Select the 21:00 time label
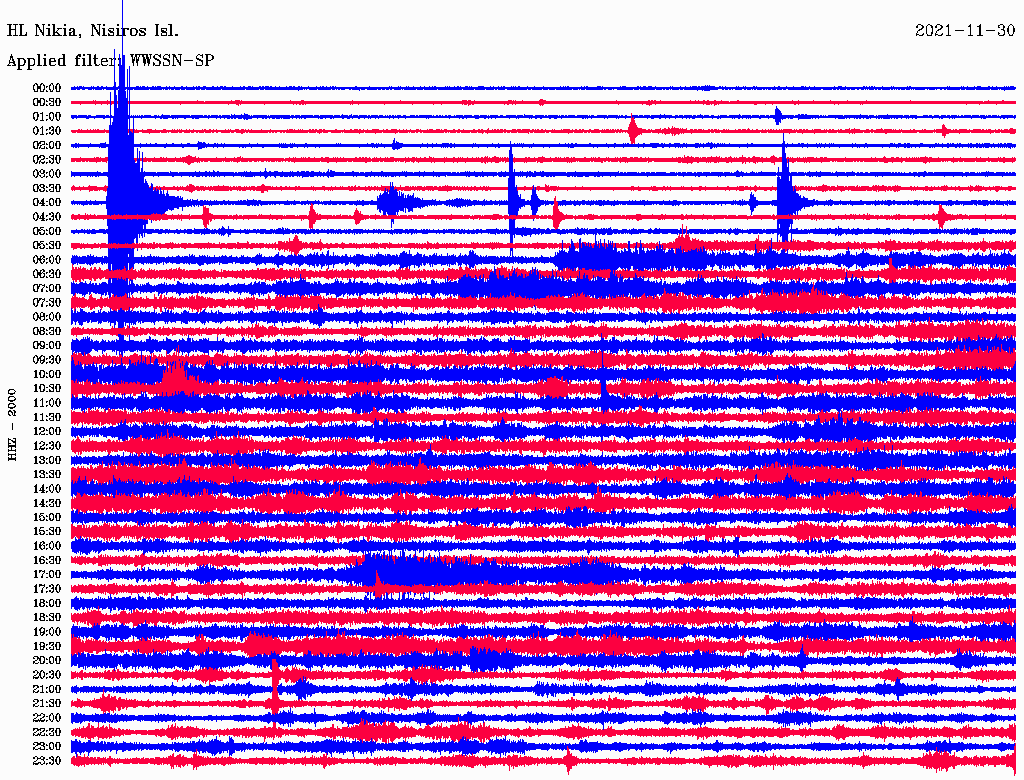The image size is (1024, 780). pyautogui.click(x=47, y=689)
